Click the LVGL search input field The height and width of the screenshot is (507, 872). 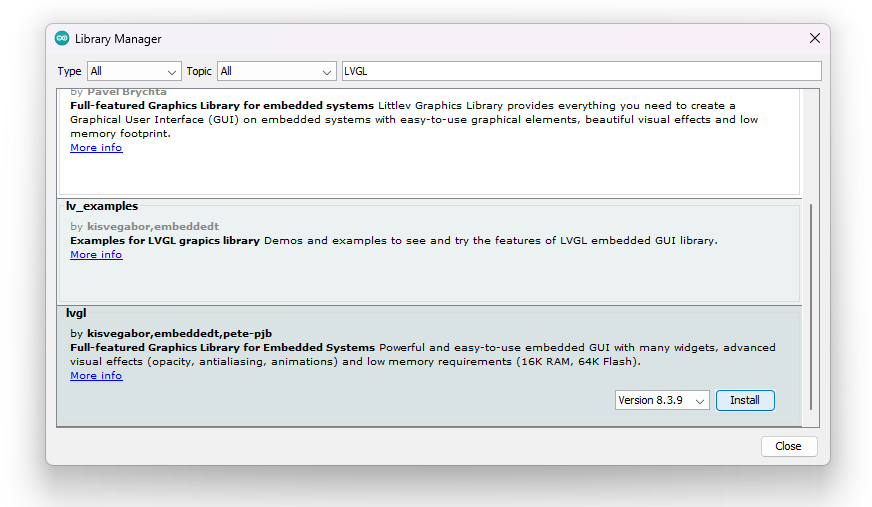click(580, 71)
